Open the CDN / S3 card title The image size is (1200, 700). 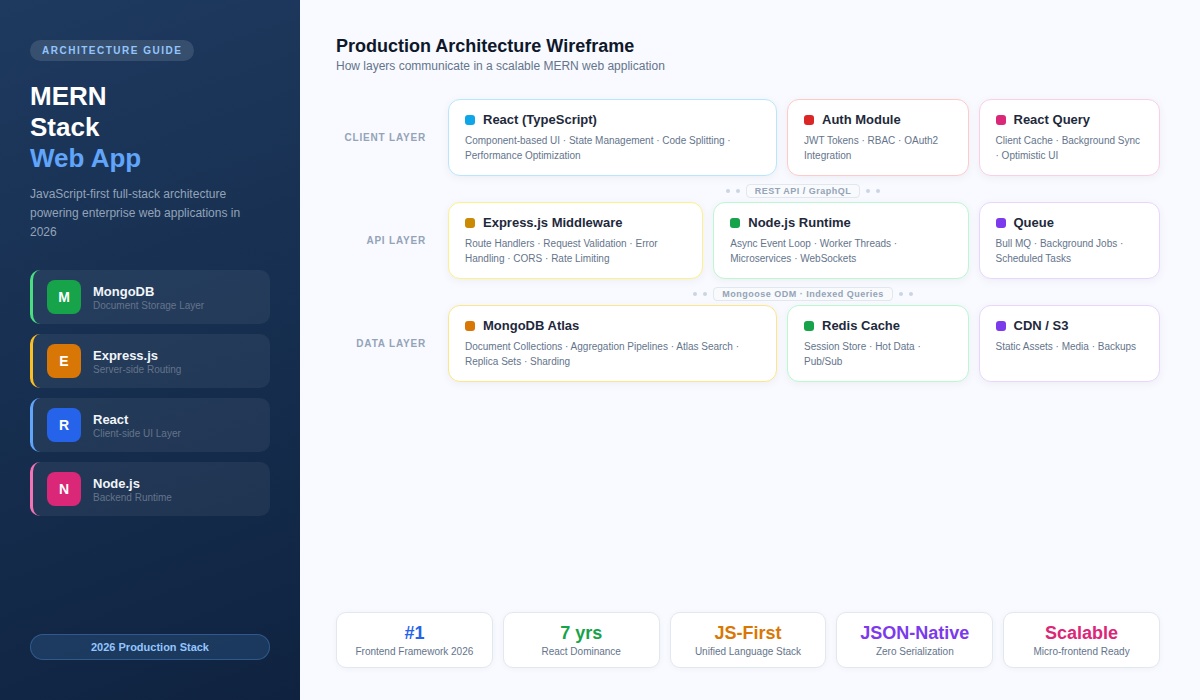1041,326
